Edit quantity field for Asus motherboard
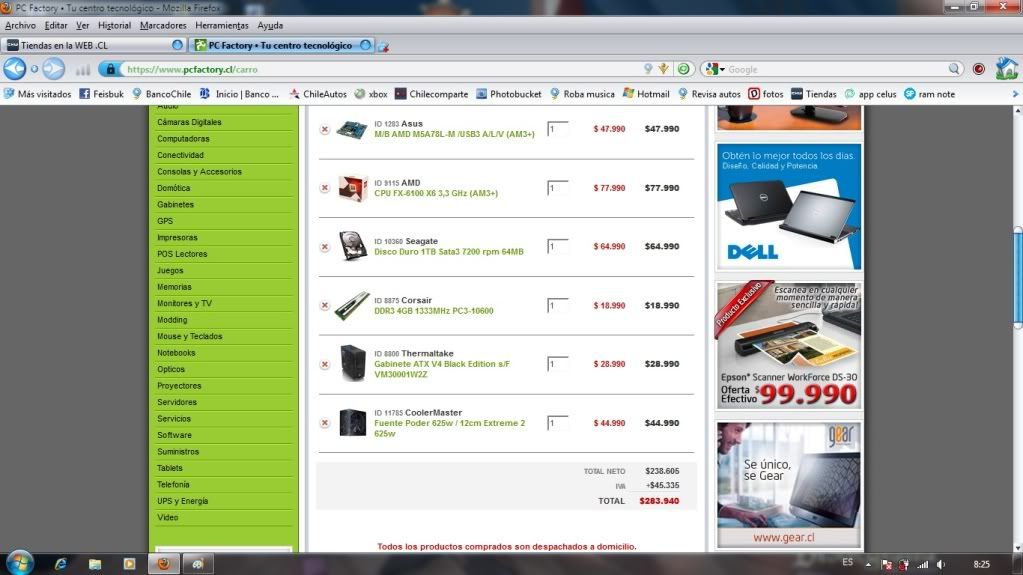 558,129
